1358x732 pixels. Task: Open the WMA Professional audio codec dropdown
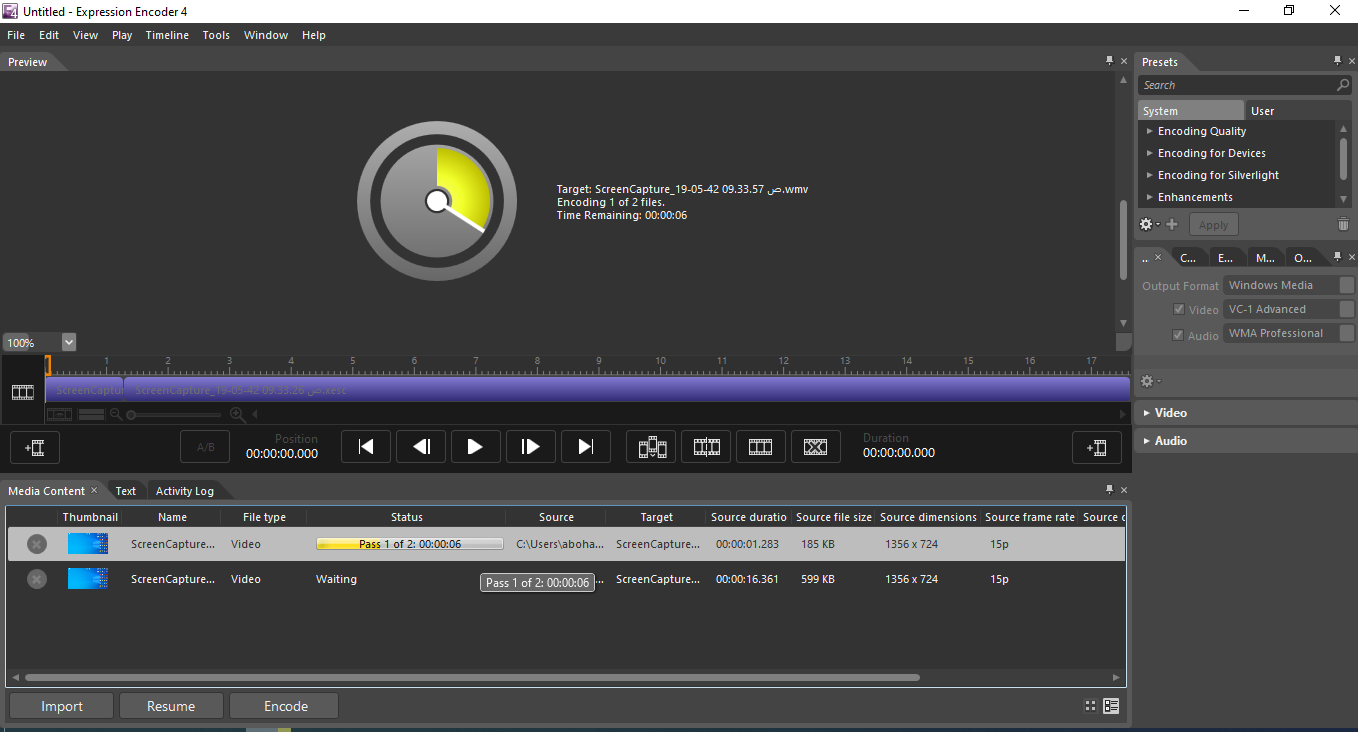(x=1289, y=333)
